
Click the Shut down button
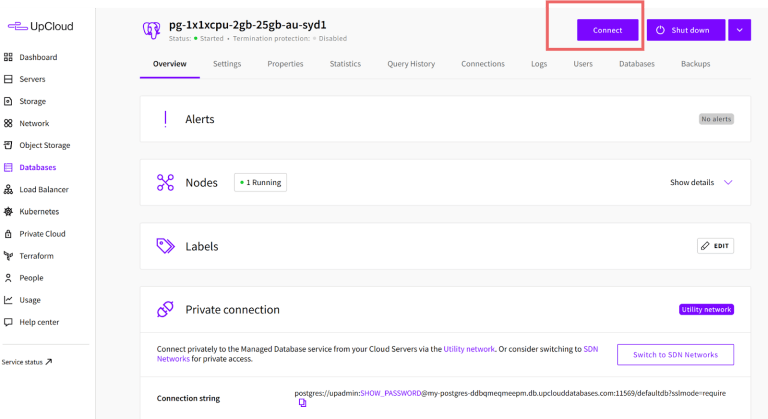[686, 30]
